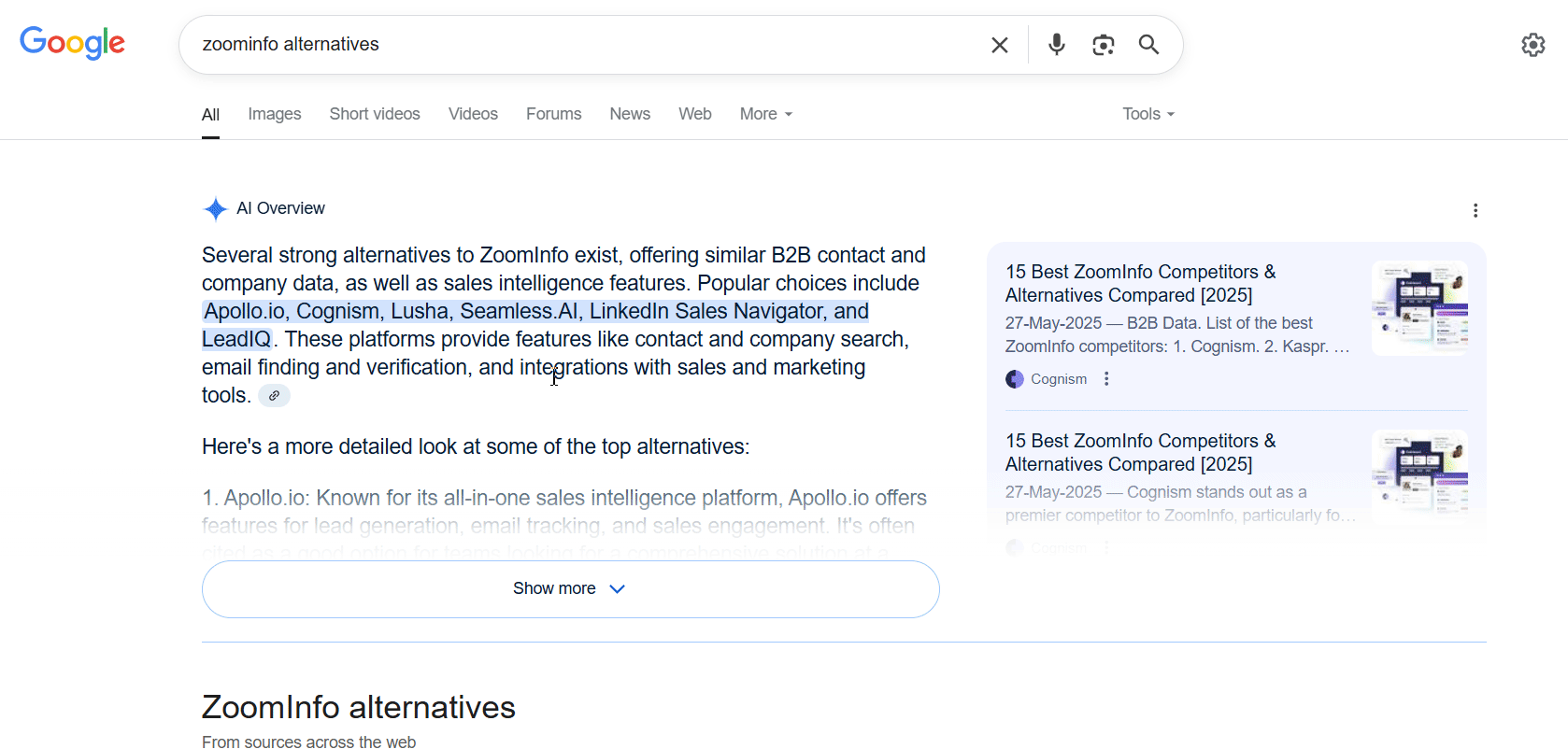Go to the Videos tab
The image size is (1568, 749).
473,114
